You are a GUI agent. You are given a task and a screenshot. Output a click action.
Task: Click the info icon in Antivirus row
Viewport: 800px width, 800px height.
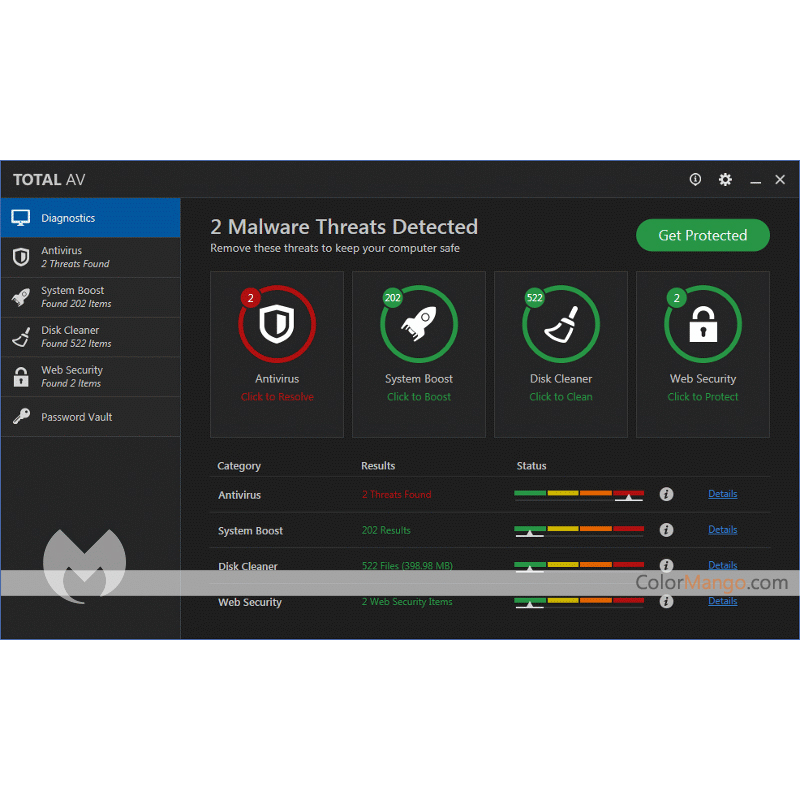(x=666, y=494)
